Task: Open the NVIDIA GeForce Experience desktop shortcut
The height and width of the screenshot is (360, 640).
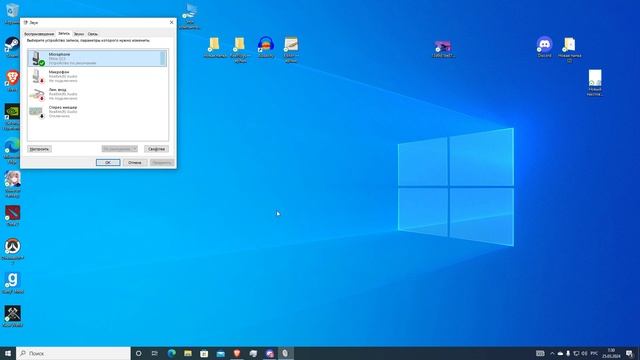Action: point(12,116)
